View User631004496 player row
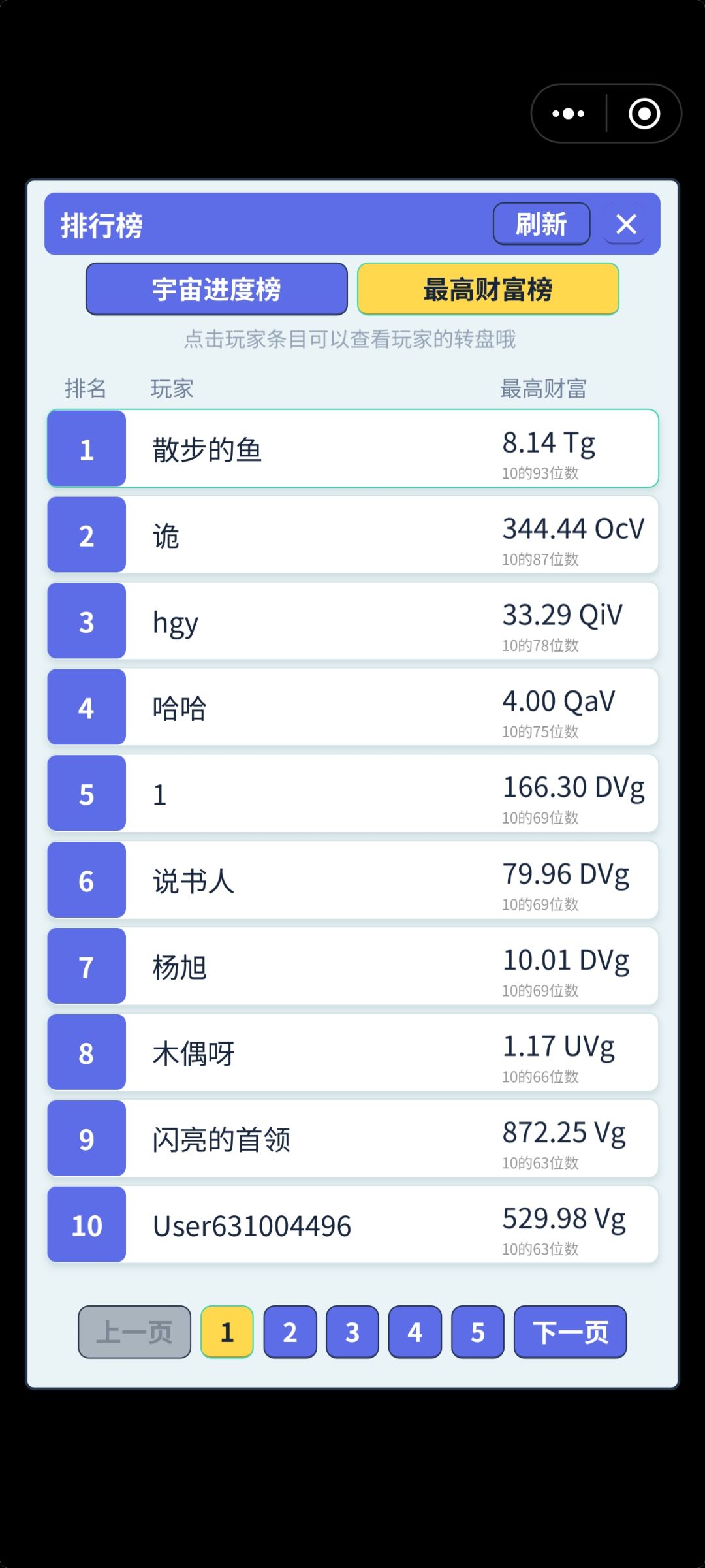The image size is (705, 1568). pyautogui.click(x=352, y=1224)
